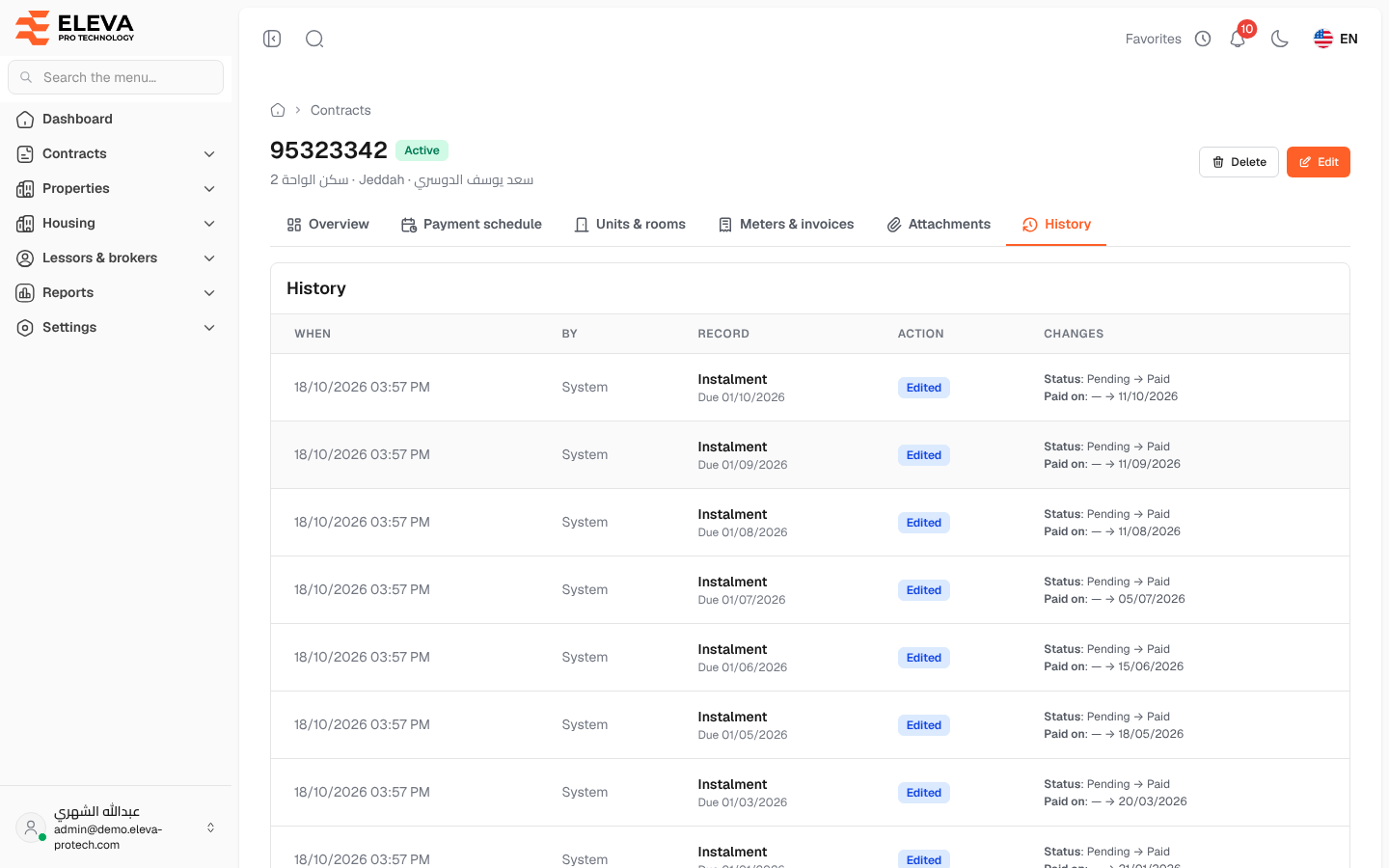Image resolution: width=1389 pixels, height=868 pixels.
Task: Open the top bar search icon
Action: [314, 39]
